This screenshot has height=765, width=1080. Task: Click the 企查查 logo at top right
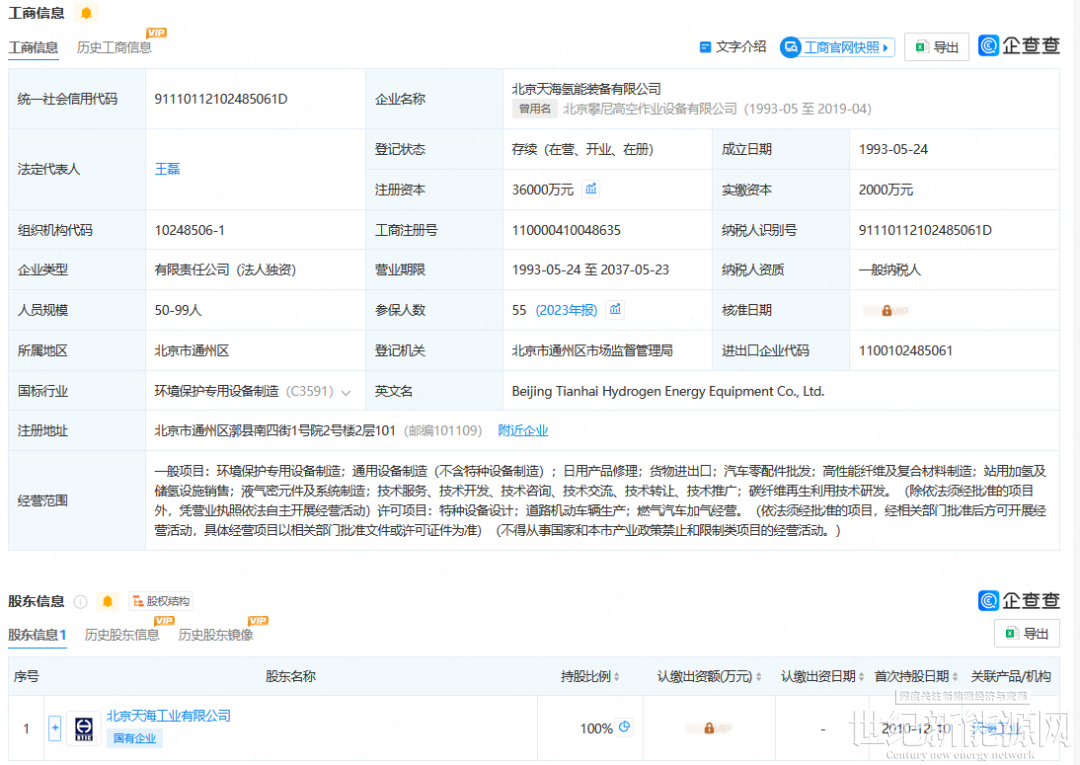pyautogui.click(x=1019, y=45)
